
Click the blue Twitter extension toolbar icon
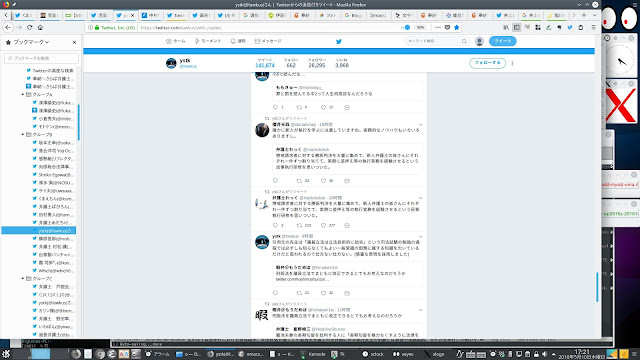(x=570, y=27)
